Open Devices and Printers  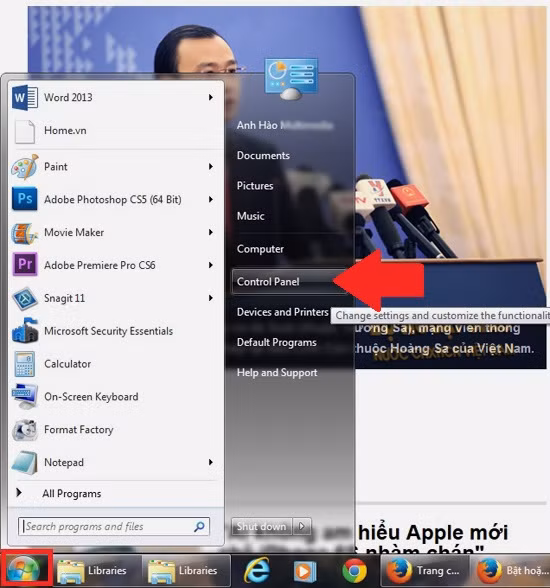coord(282,312)
